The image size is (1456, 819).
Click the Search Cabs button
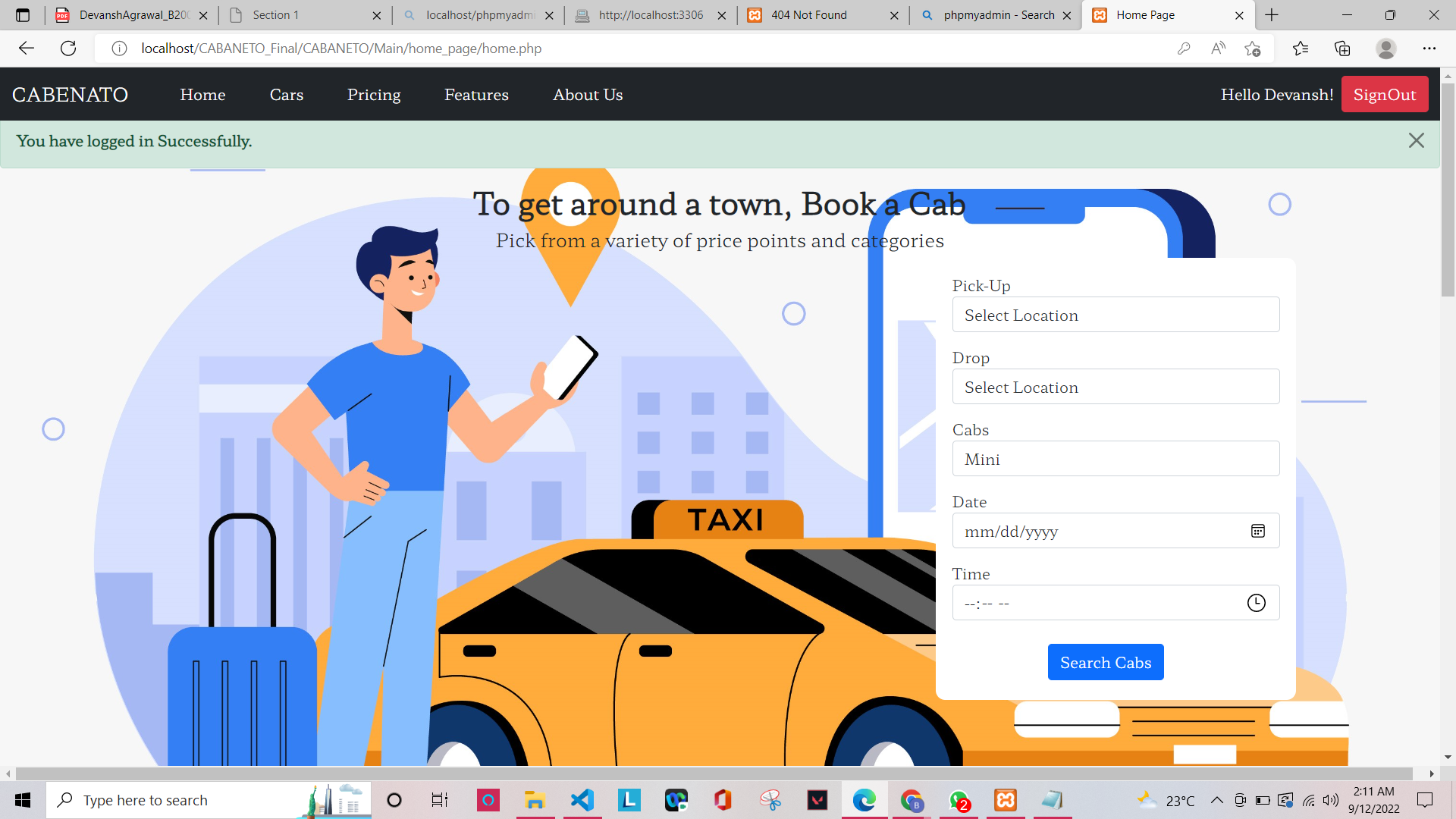[1105, 661]
